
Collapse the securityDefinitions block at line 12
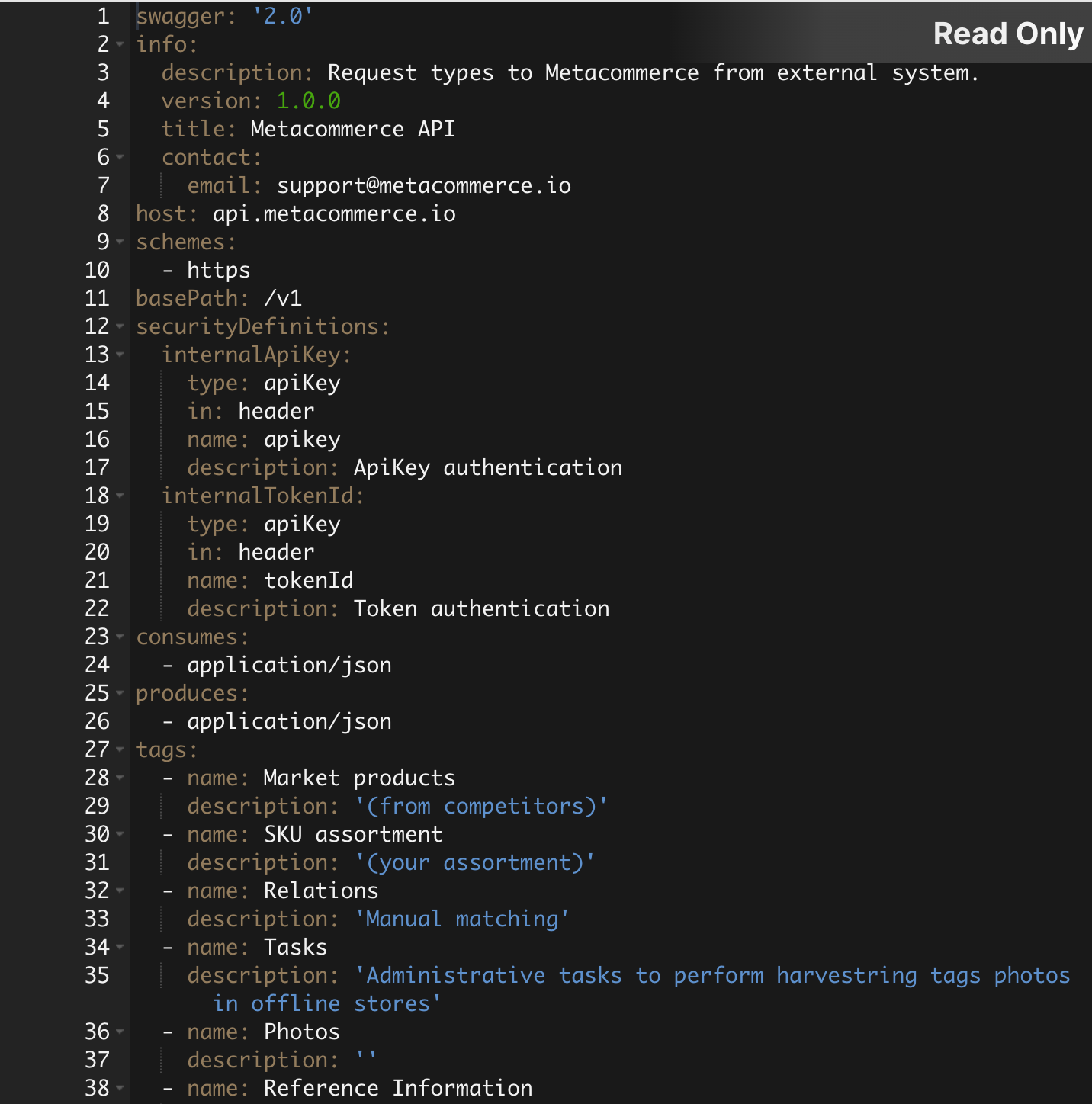pos(120,326)
